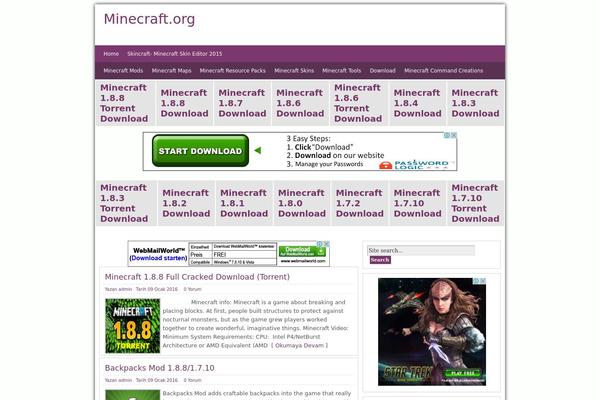Open the Minecraft 1.7.2 Download tile
This screenshot has width=600, height=400.
pos(359,203)
